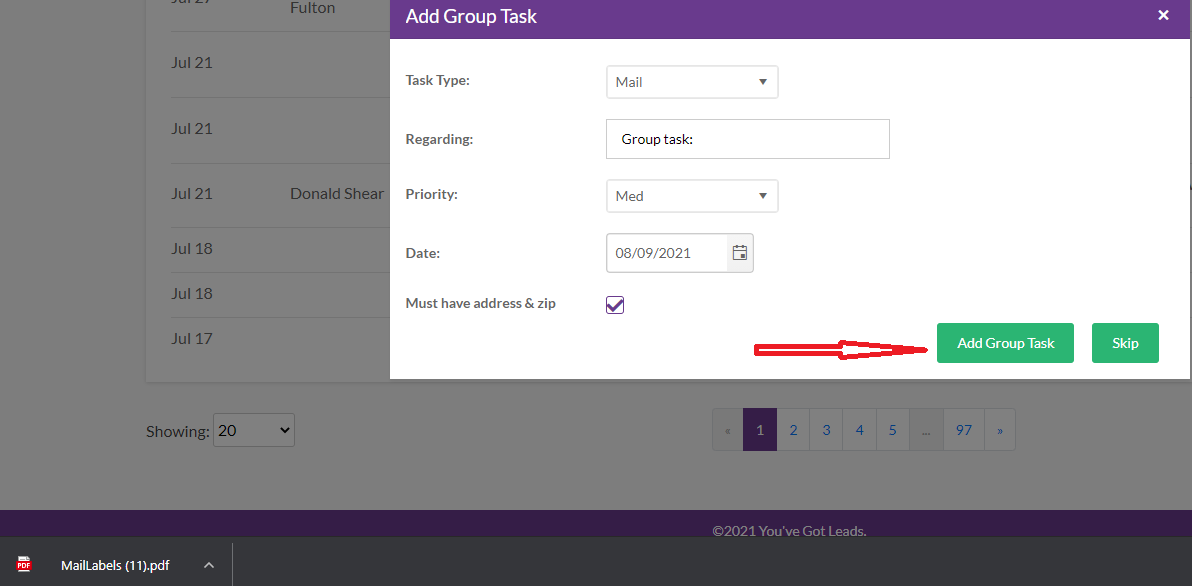Expand download options chevron for MailLabels PDF

pos(209,565)
